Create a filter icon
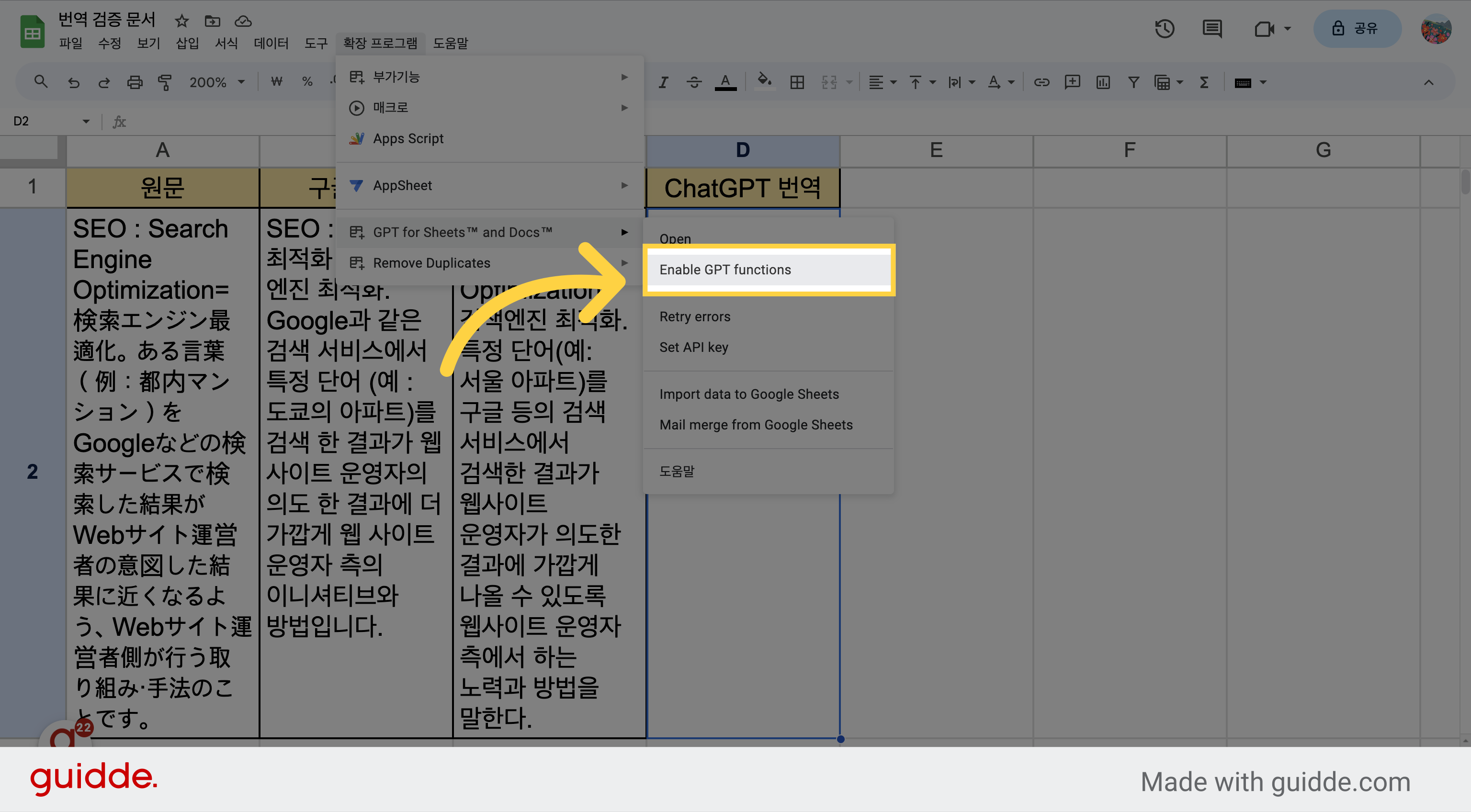 coord(1133,82)
